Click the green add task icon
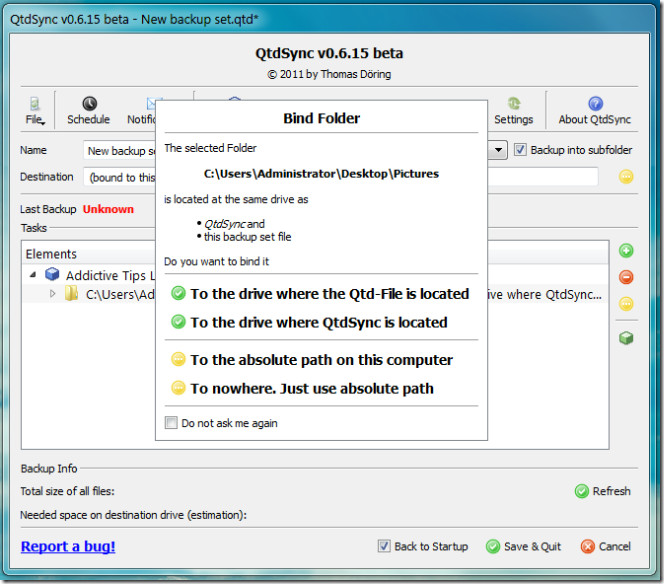Image resolution: width=664 pixels, height=584 pixels. pos(626,251)
